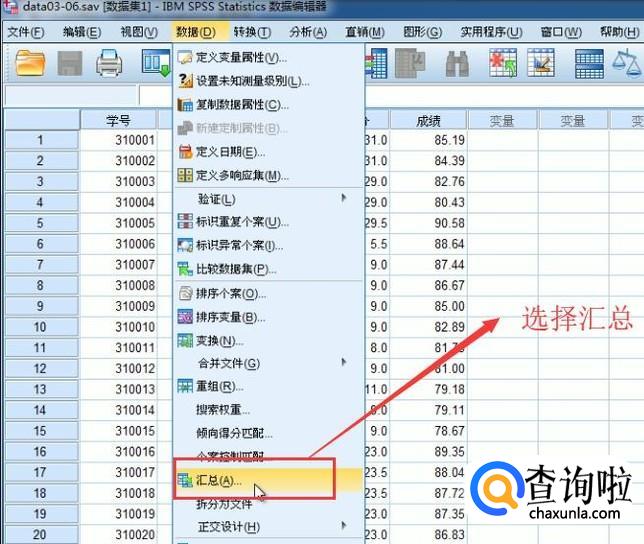
Task: Click the Weight cases scale icon
Action: coord(627,63)
